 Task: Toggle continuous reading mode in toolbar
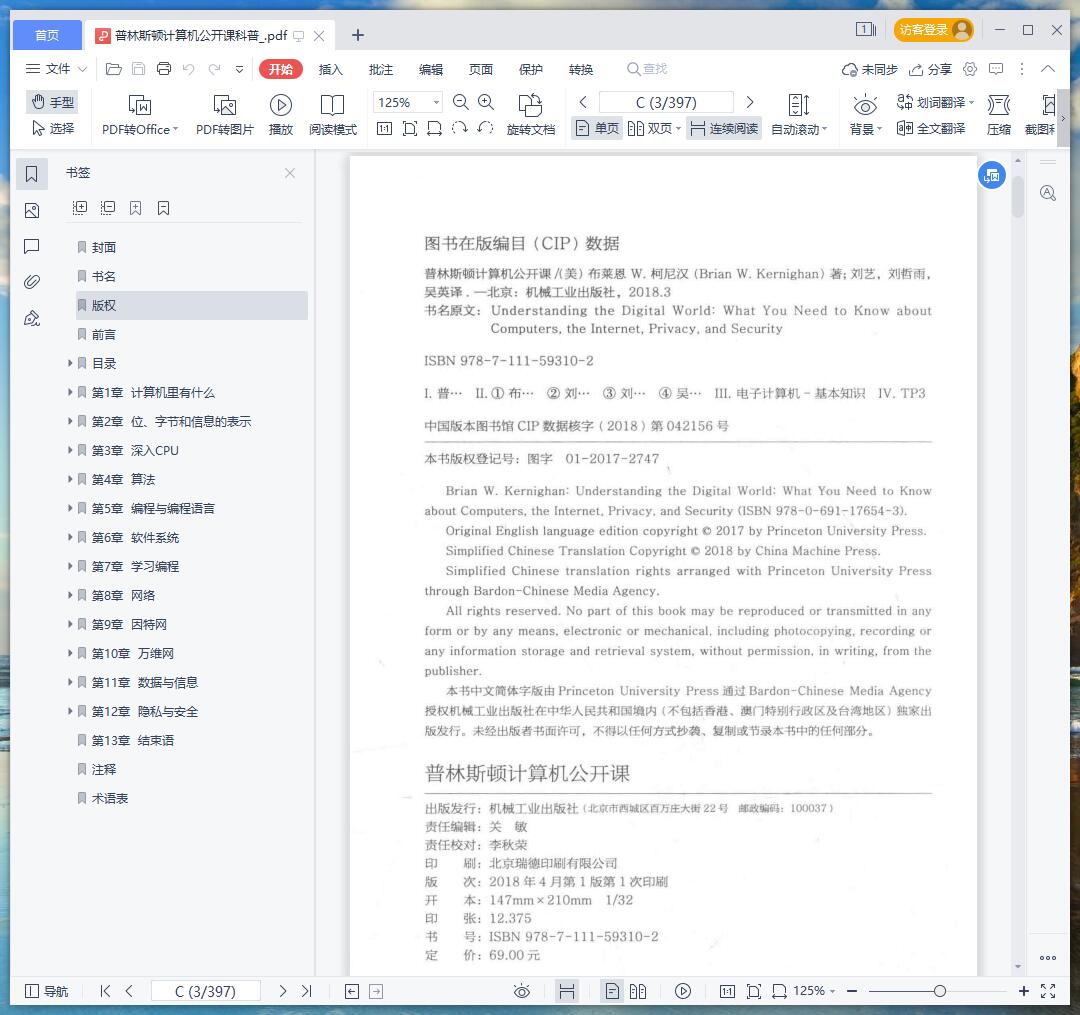click(x=724, y=128)
